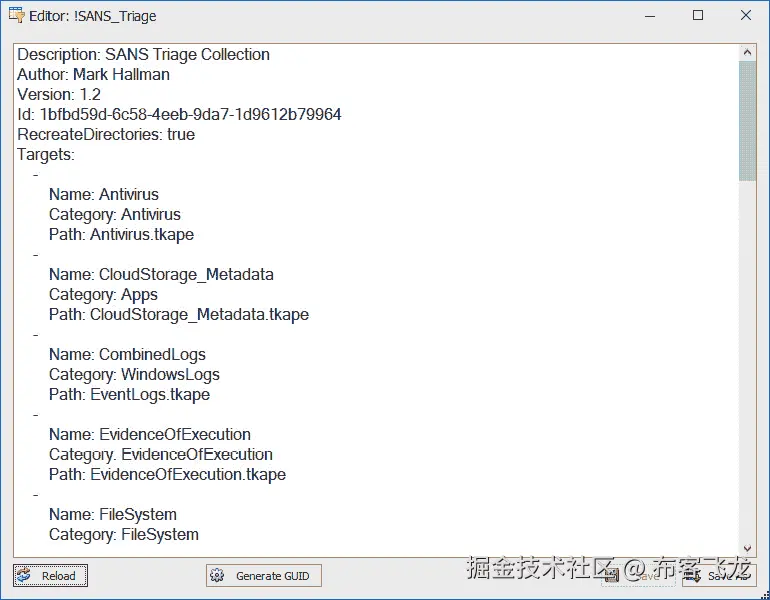Viewport: 770px width, 600px height.
Task: Click the line 'Author: Mark Hallman'
Action: (93, 75)
